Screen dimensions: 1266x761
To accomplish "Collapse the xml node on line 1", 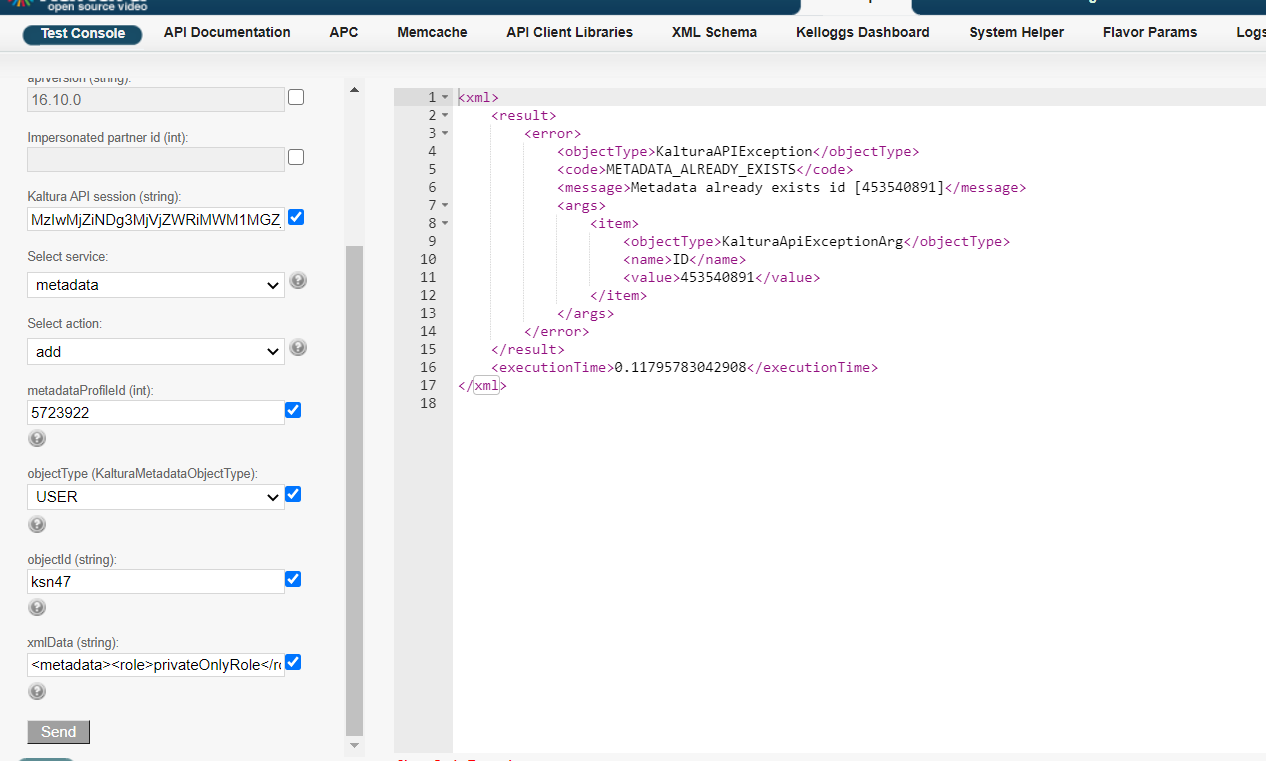I will (x=445, y=97).
